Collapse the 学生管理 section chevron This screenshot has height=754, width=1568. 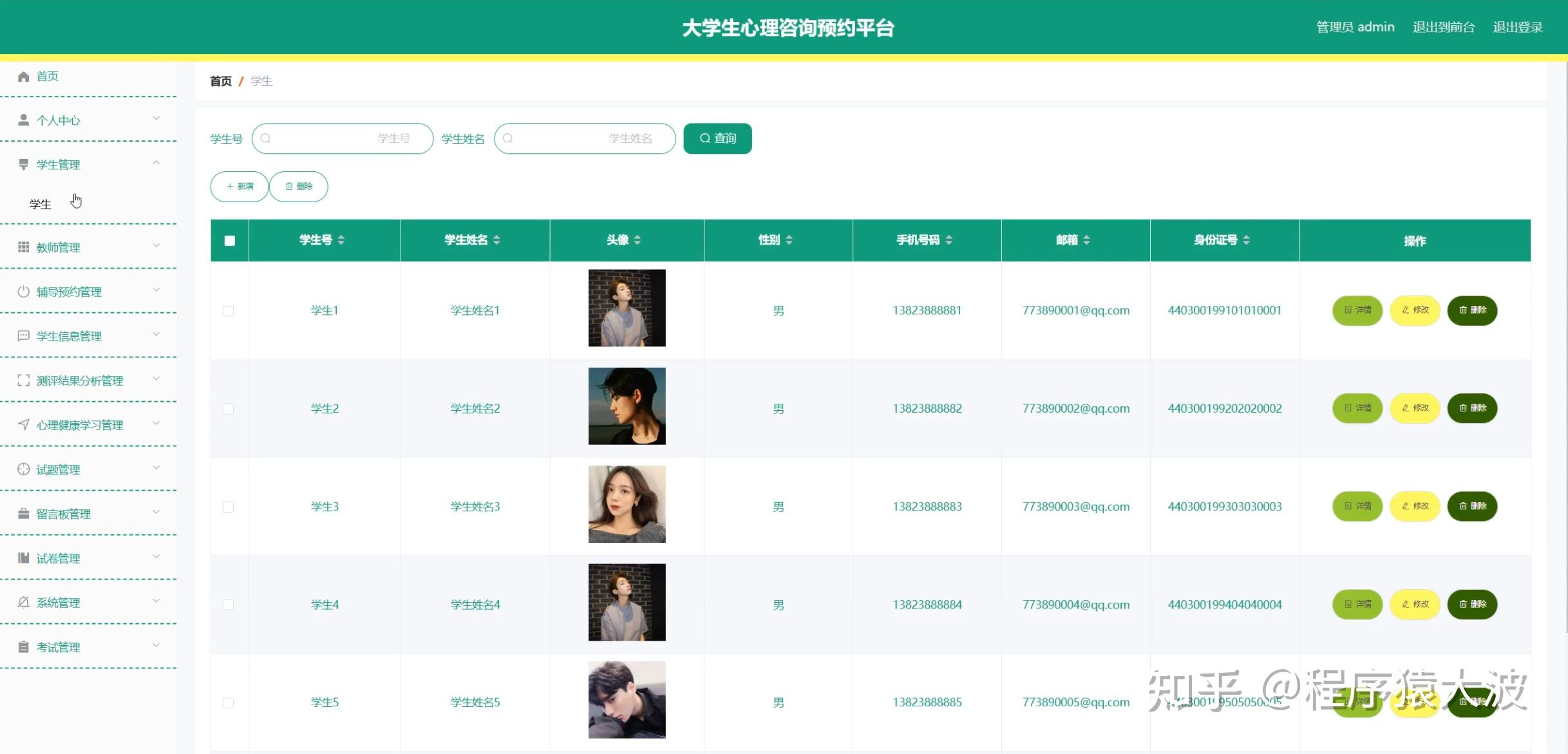[x=156, y=163]
